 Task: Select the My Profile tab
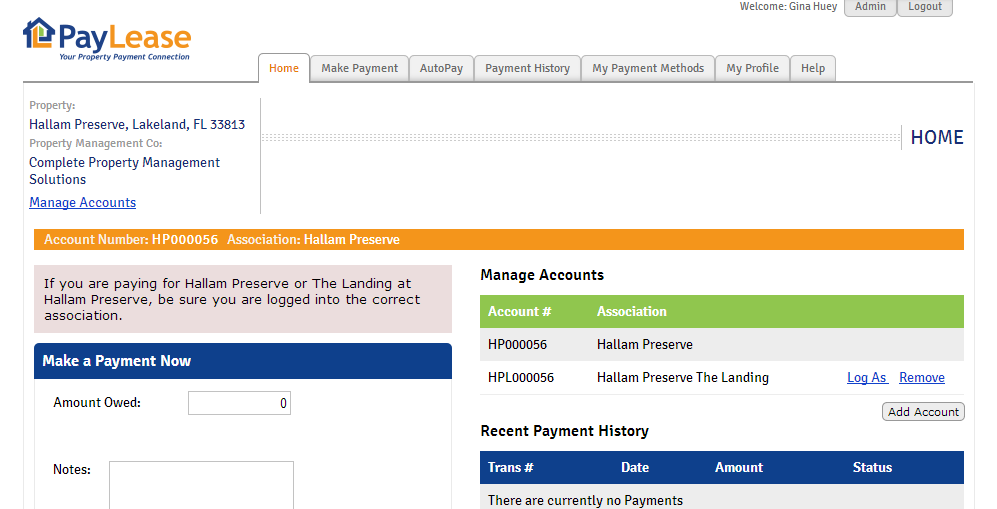point(752,68)
